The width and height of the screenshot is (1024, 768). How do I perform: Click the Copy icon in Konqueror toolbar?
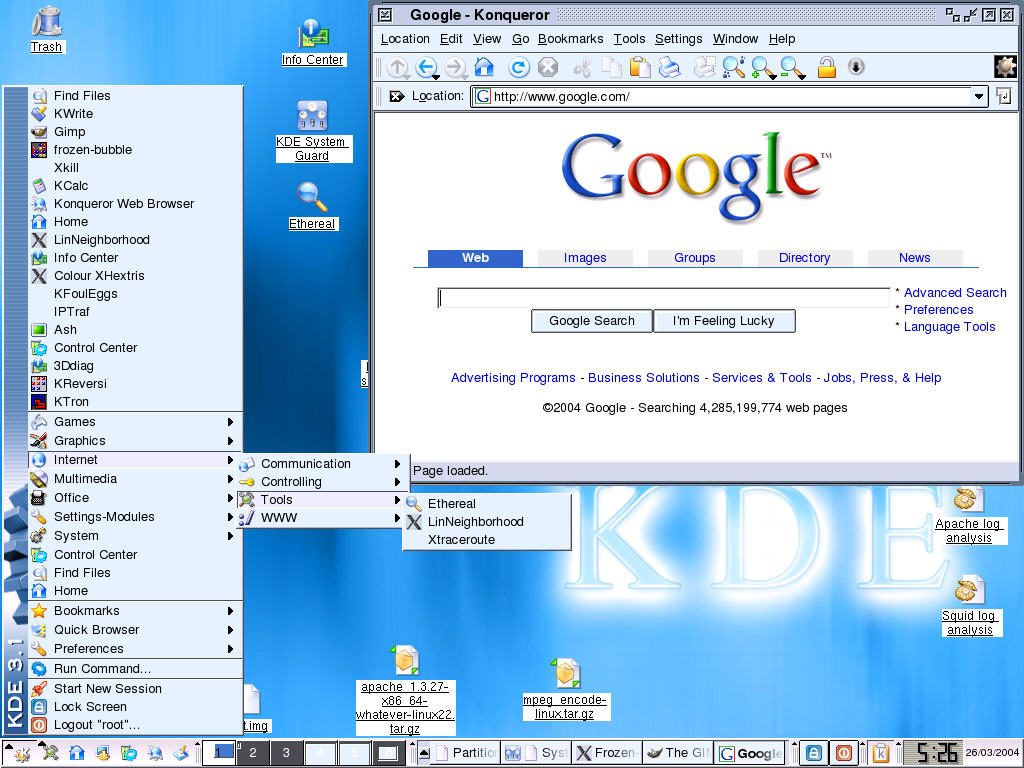(x=612, y=67)
